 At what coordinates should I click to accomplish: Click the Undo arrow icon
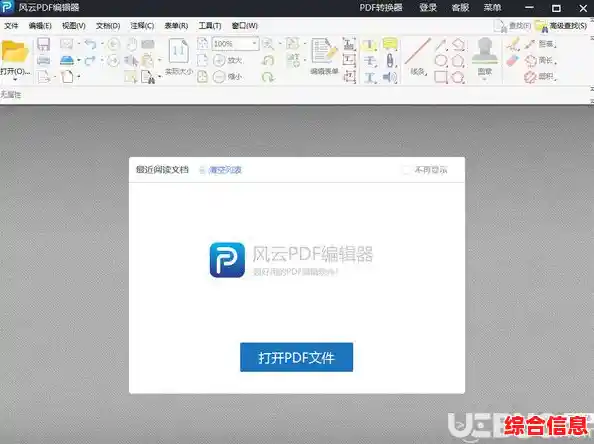click(91, 44)
